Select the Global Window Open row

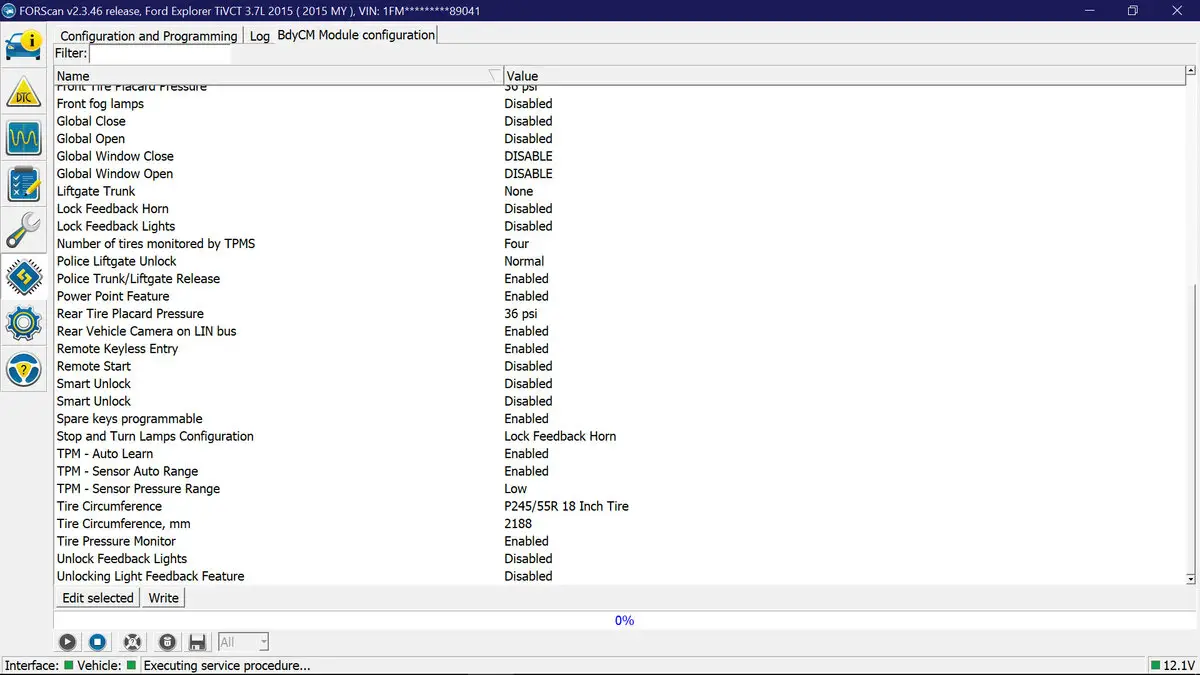[x=618, y=174]
